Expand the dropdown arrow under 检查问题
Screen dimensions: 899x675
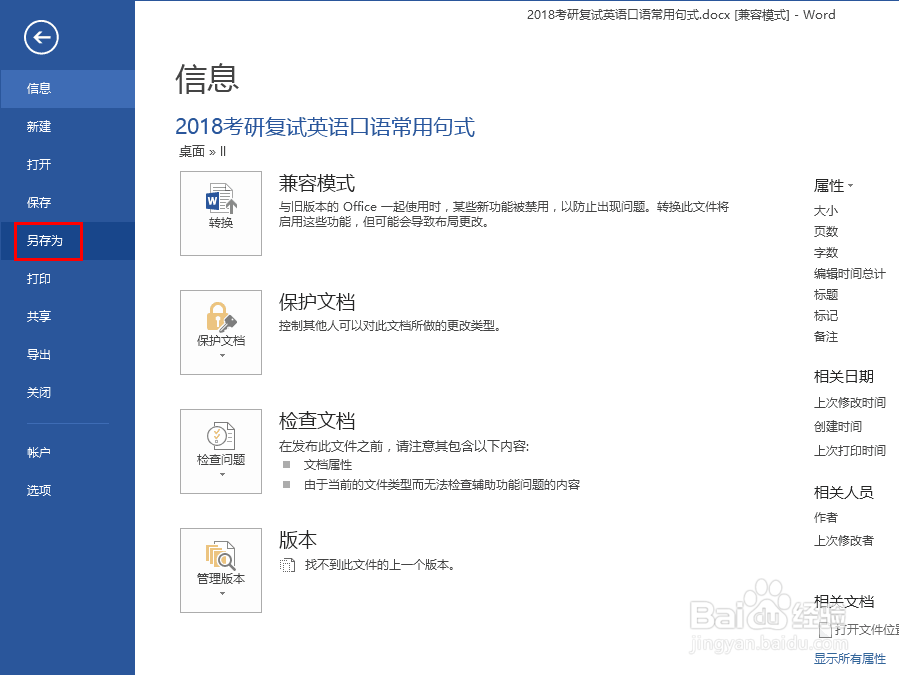[220, 472]
